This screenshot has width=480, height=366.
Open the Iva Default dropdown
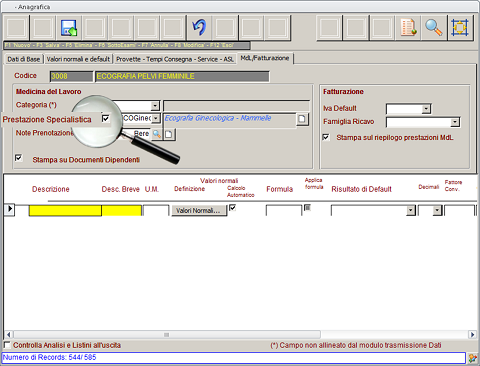coord(426,109)
